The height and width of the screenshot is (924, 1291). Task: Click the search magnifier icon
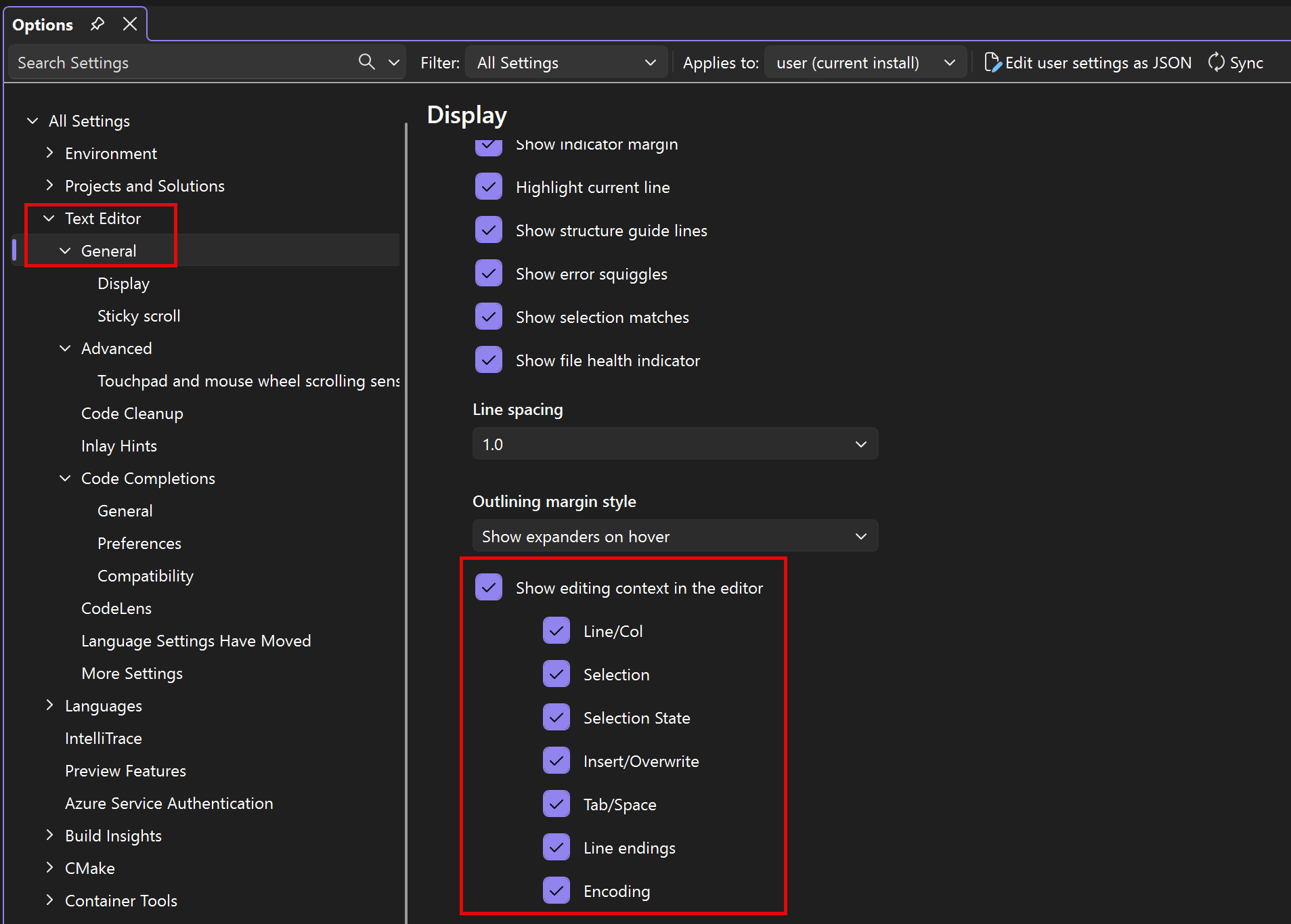click(366, 62)
